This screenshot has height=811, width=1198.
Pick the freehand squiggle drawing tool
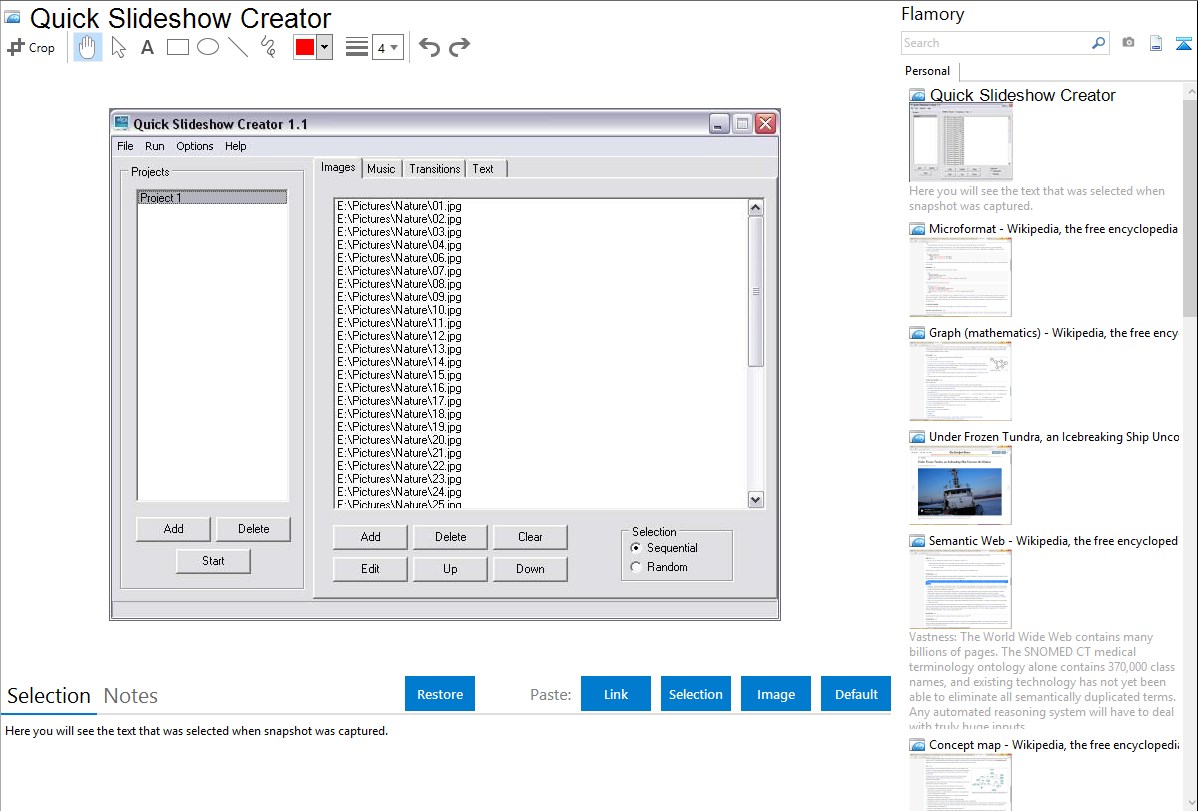pyautogui.click(x=268, y=47)
